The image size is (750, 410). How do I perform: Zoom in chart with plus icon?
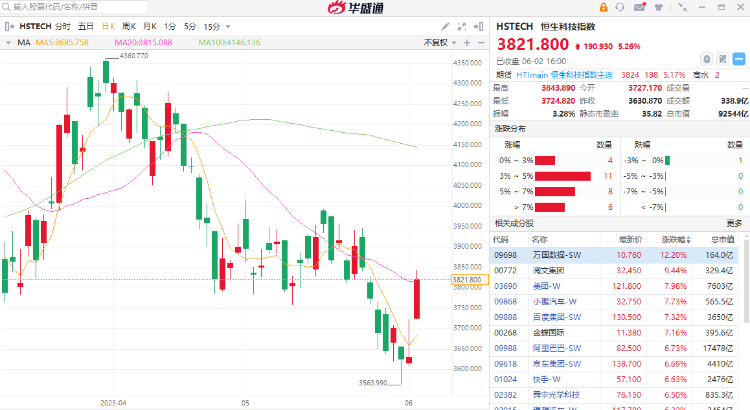tap(467, 43)
